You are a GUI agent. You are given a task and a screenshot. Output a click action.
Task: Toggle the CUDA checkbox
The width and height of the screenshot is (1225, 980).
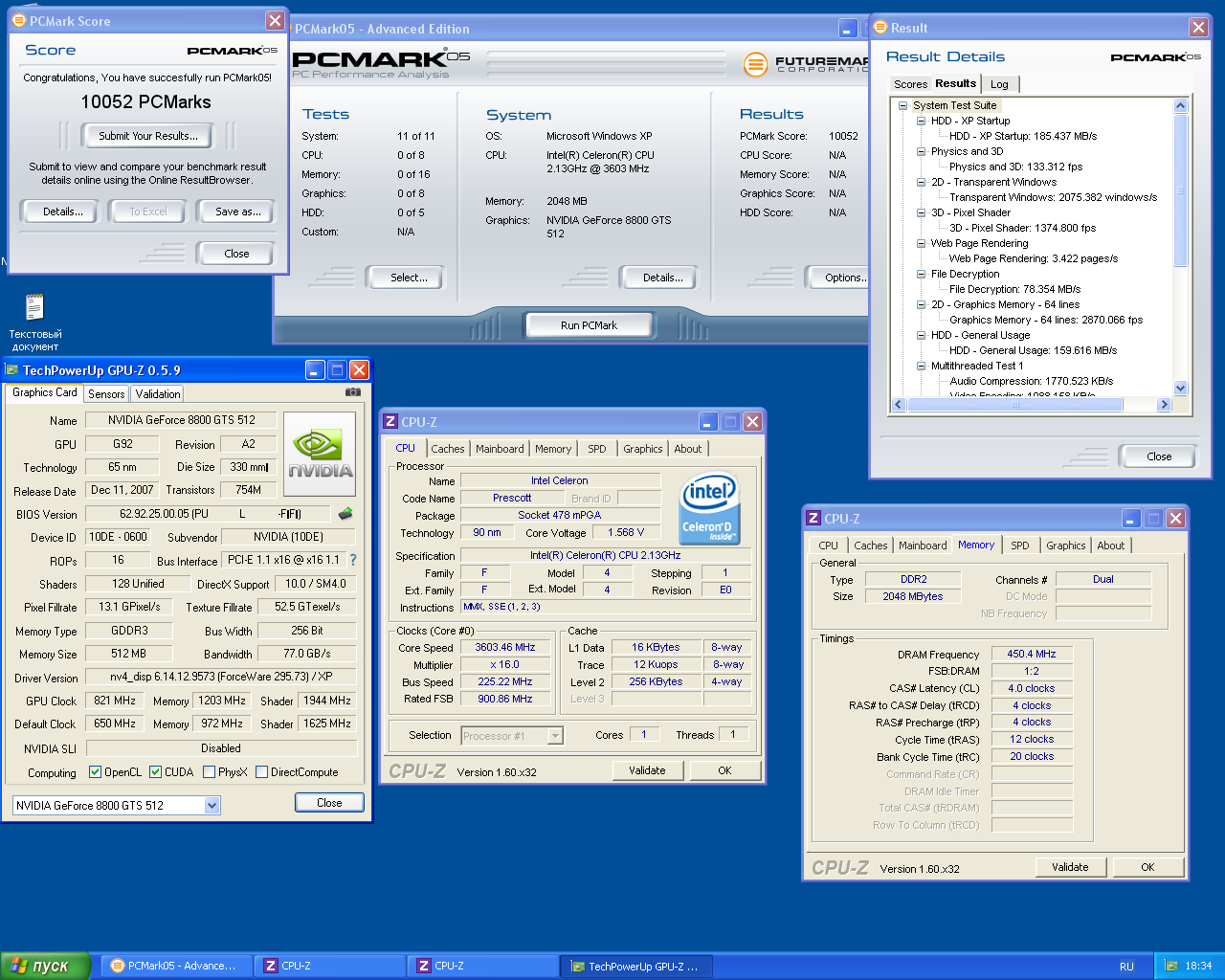(155, 772)
